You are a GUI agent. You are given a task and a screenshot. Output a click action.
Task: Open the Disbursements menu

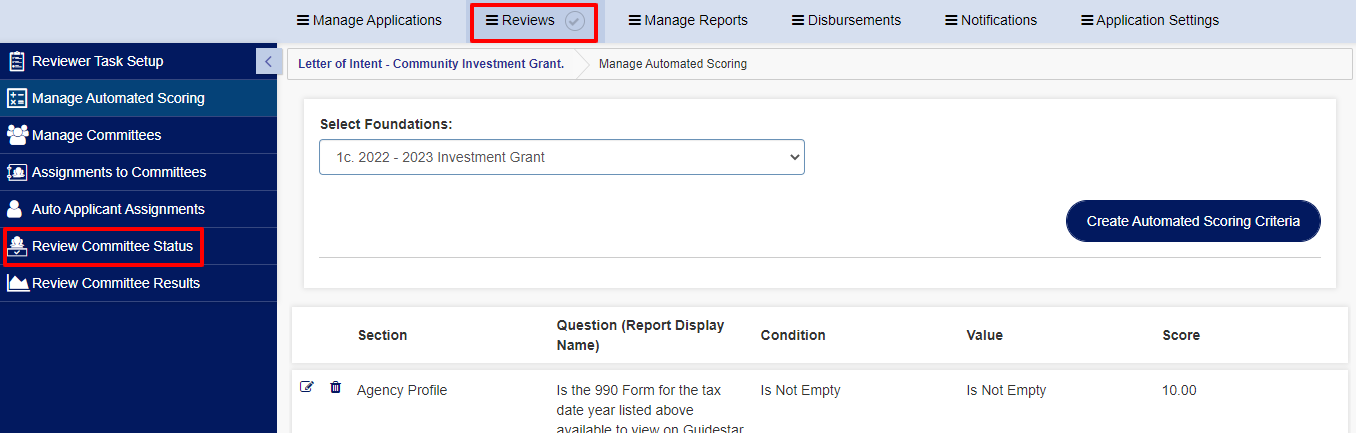click(x=846, y=20)
